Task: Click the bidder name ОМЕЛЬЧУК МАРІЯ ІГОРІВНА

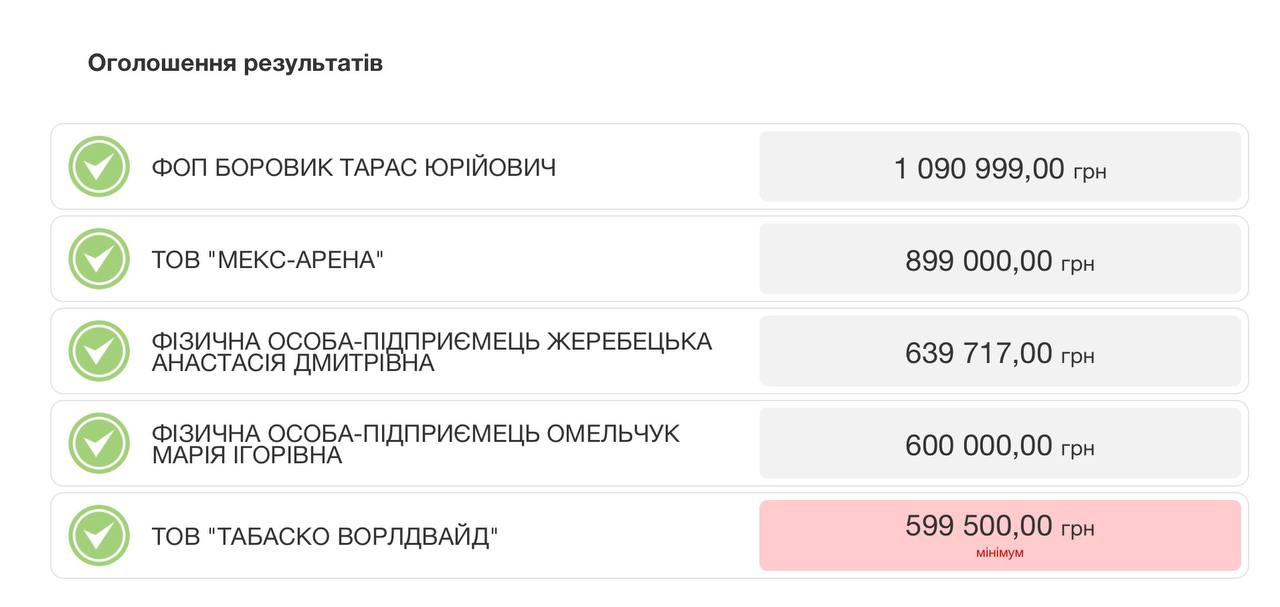Action: click(x=415, y=444)
